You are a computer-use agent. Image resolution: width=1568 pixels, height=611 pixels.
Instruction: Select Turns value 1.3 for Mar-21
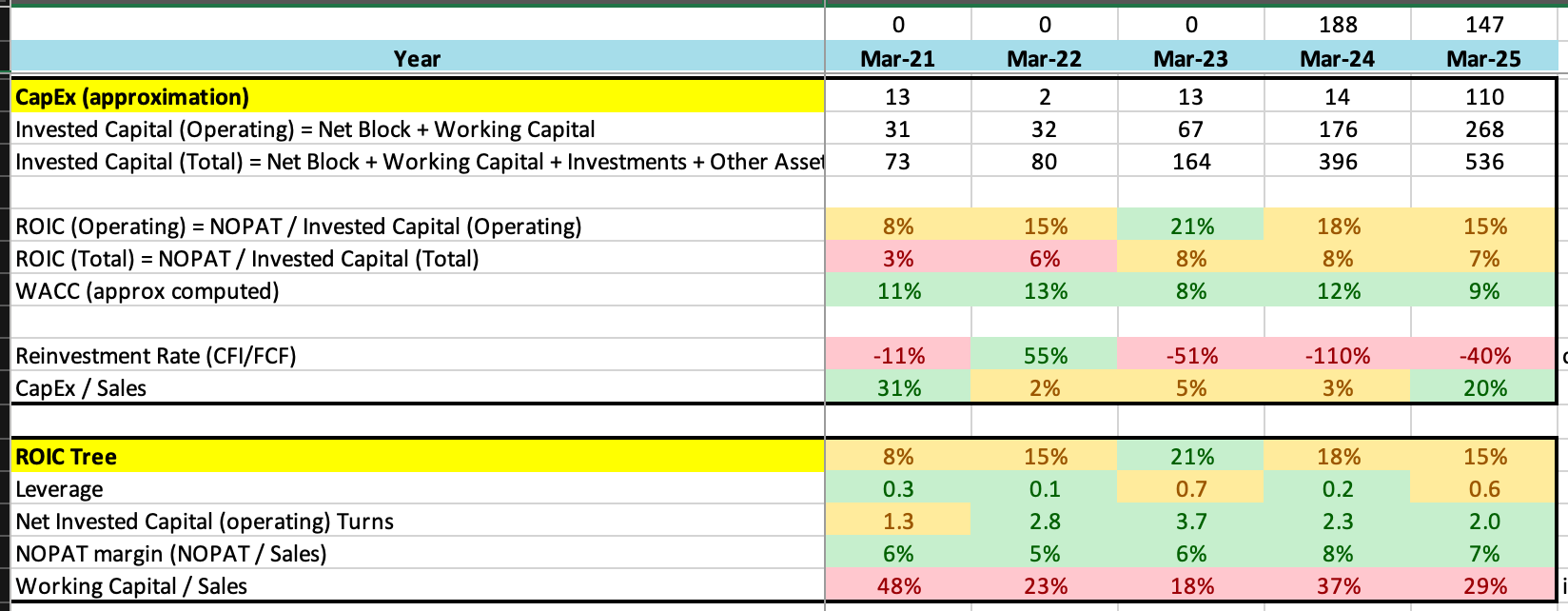[x=897, y=522]
